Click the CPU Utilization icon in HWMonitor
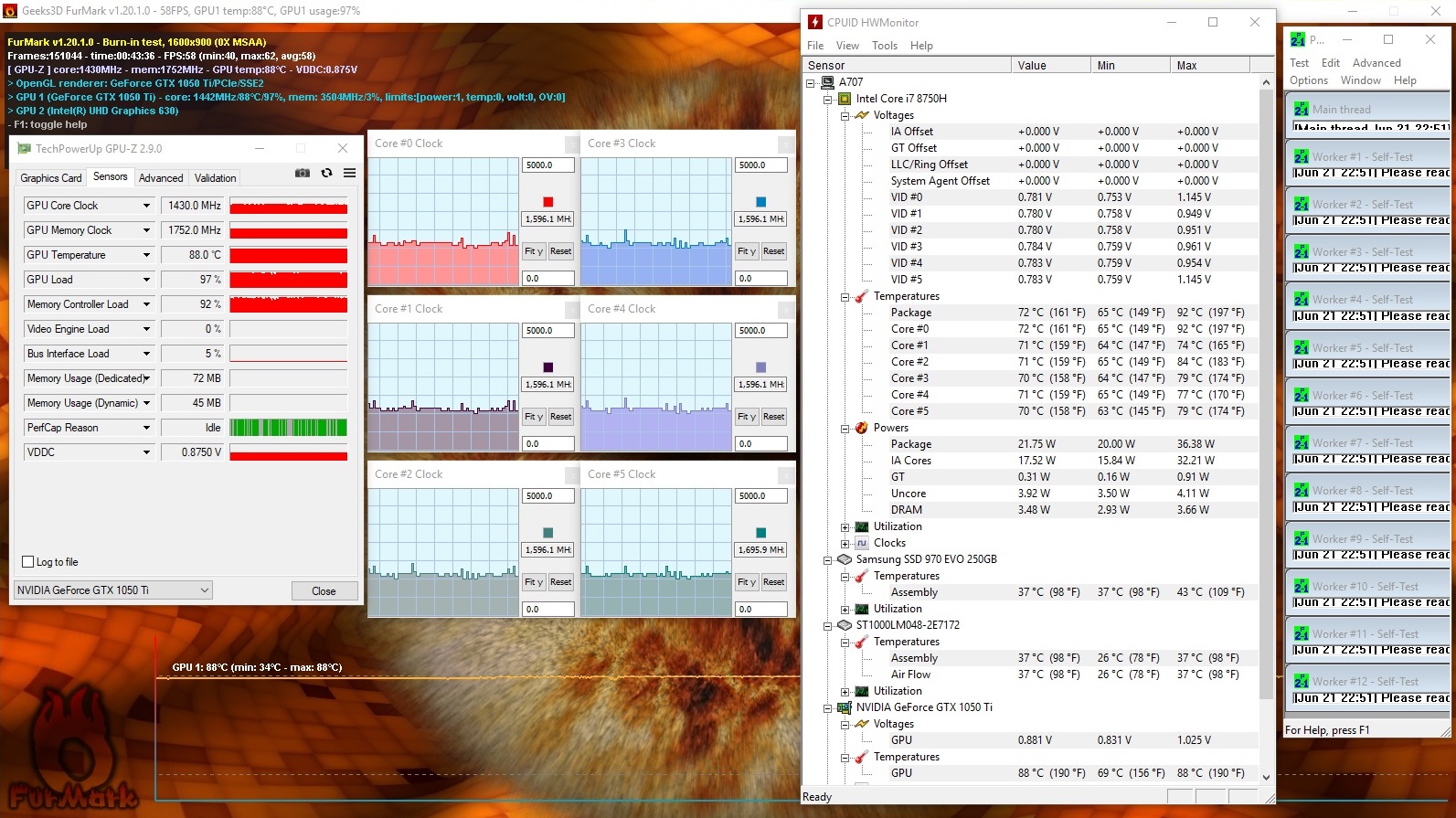1456x818 pixels. [x=861, y=526]
